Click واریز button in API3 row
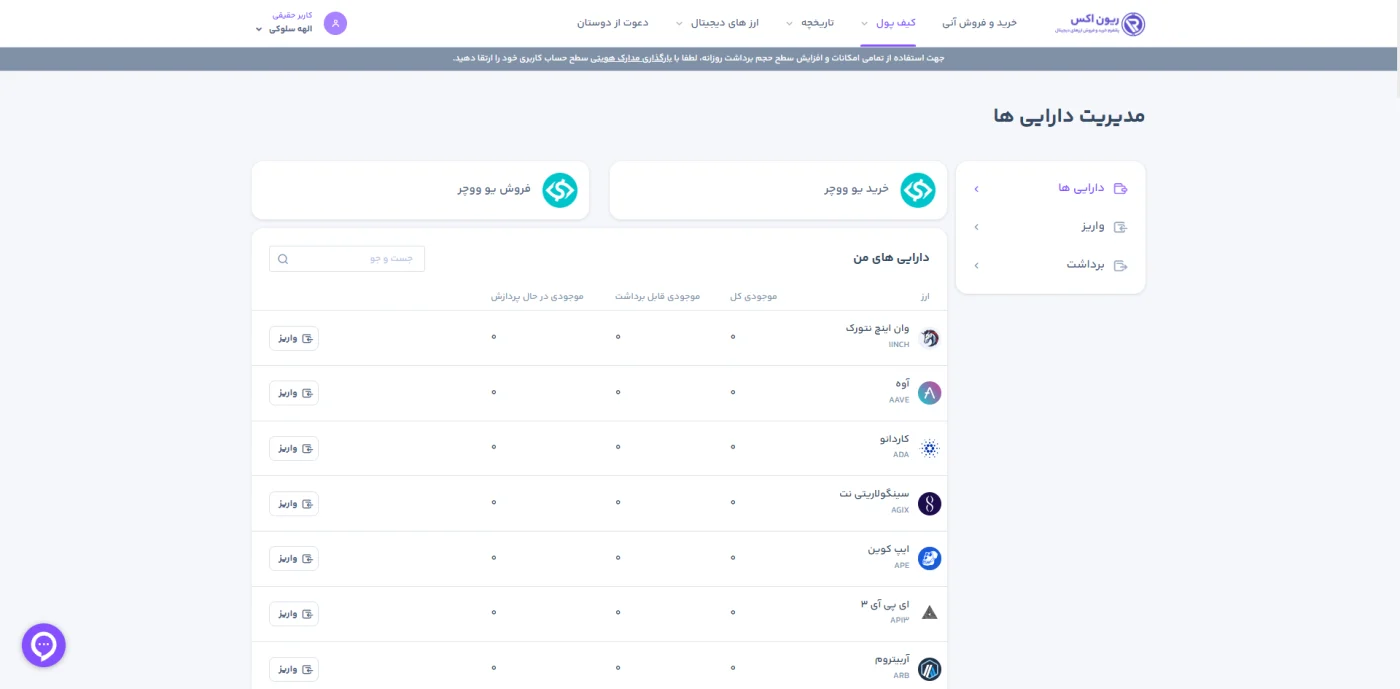The image size is (1400, 689). pos(294,614)
